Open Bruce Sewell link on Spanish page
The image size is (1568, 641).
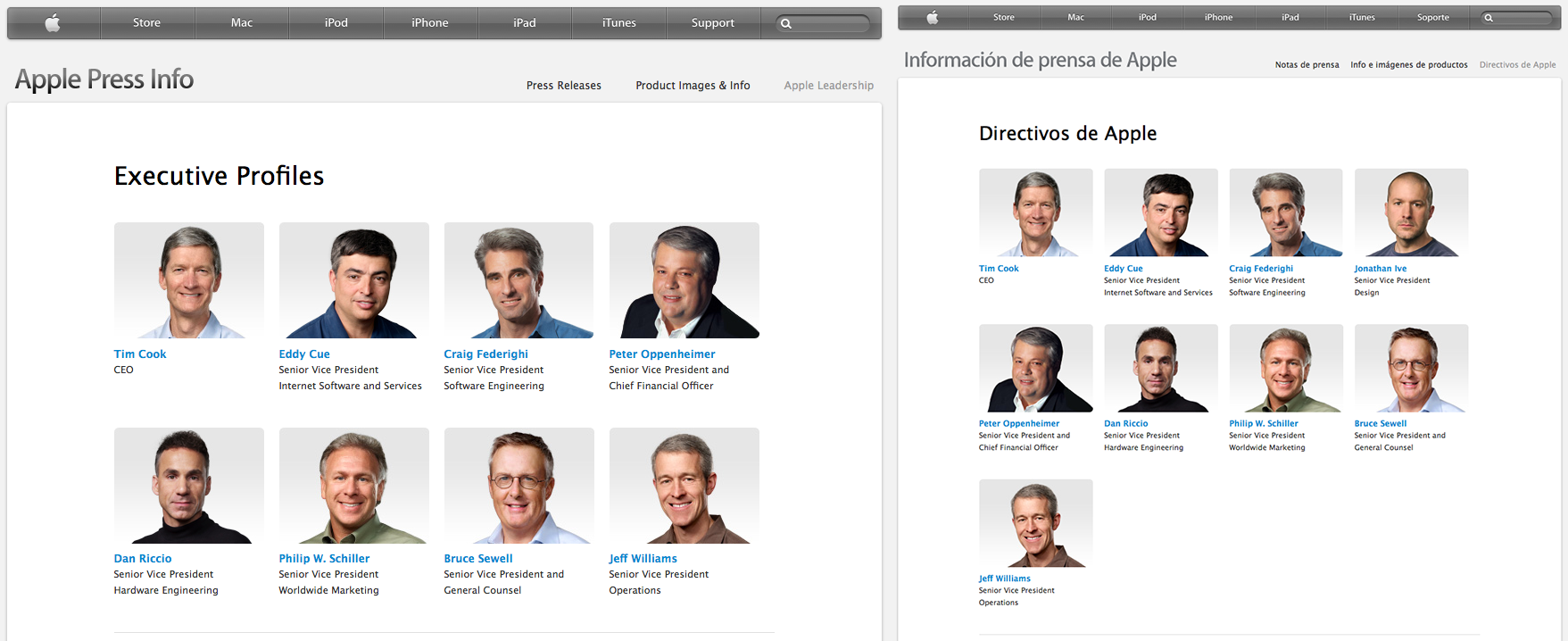pos(1381,424)
